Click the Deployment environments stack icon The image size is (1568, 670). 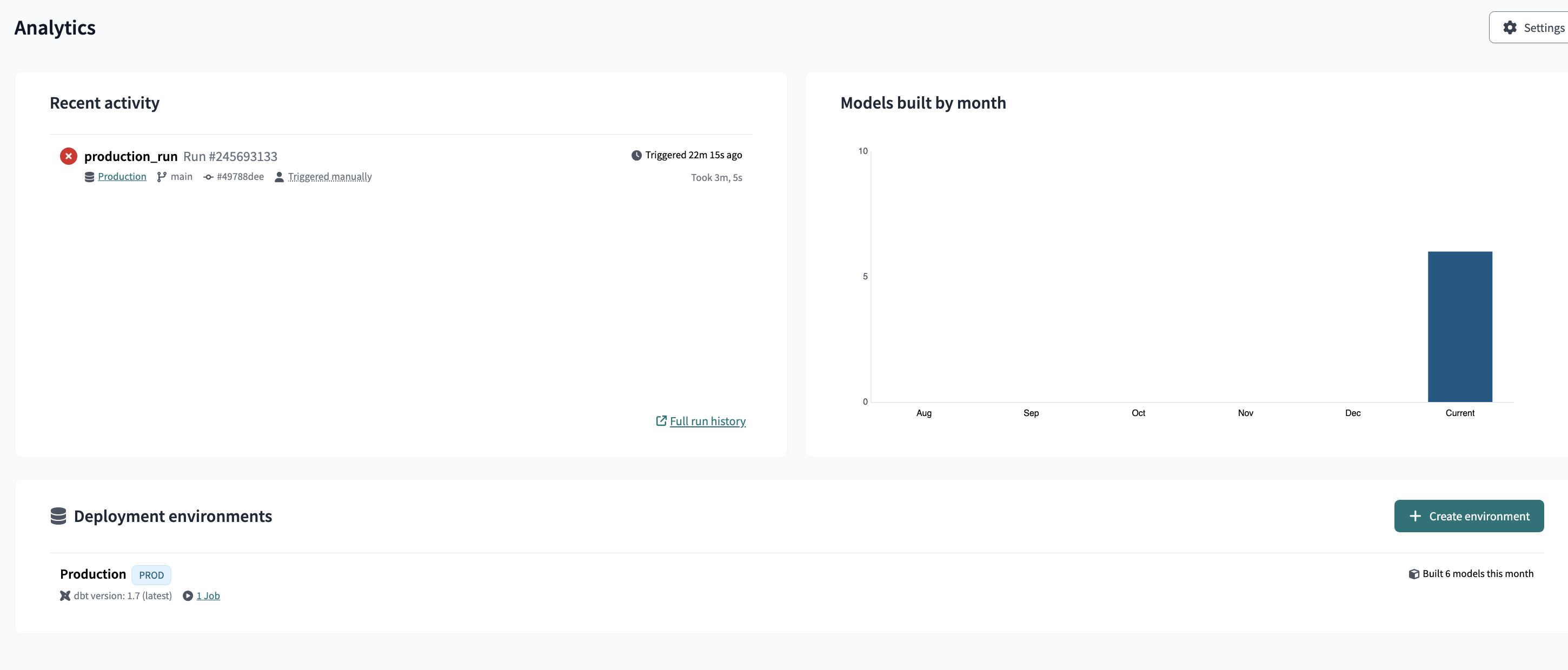click(58, 516)
